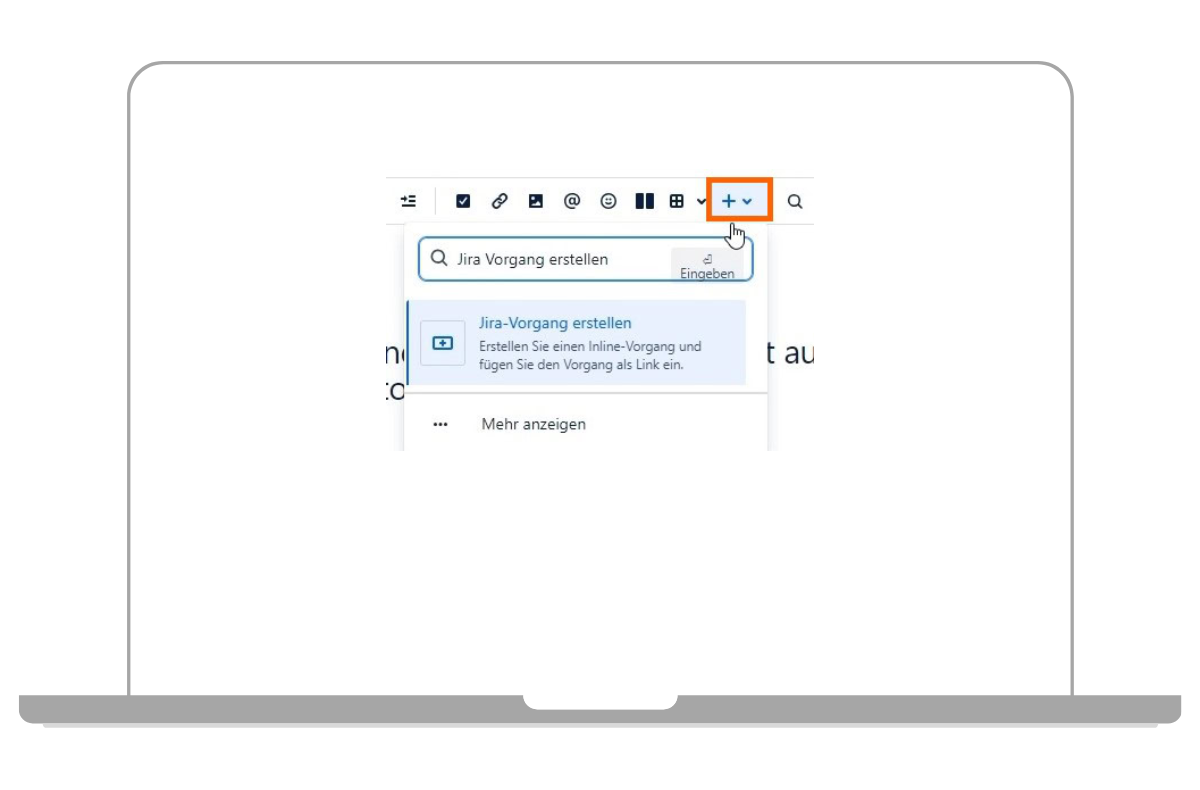1200x790 pixels.
Task: Insert an image from the toolbar
Action: tap(534, 200)
